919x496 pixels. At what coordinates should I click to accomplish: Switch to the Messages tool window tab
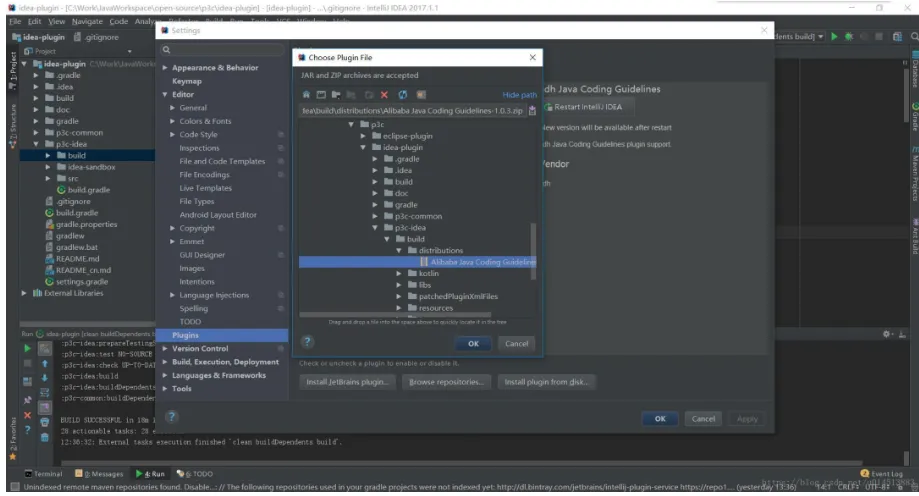(x=100, y=474)
